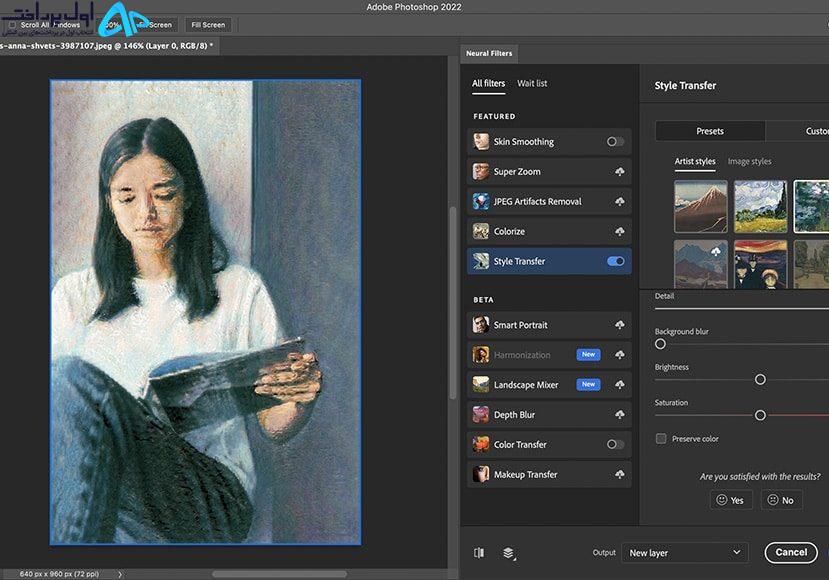Click the New badge on Harmonization
The height and width of the screenshot is (580, 829).
(588, 354)
